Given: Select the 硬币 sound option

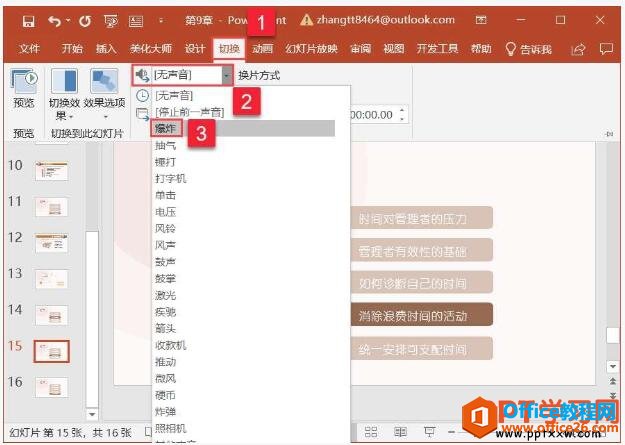Looking at the screenshot, I should coord(165,395).
